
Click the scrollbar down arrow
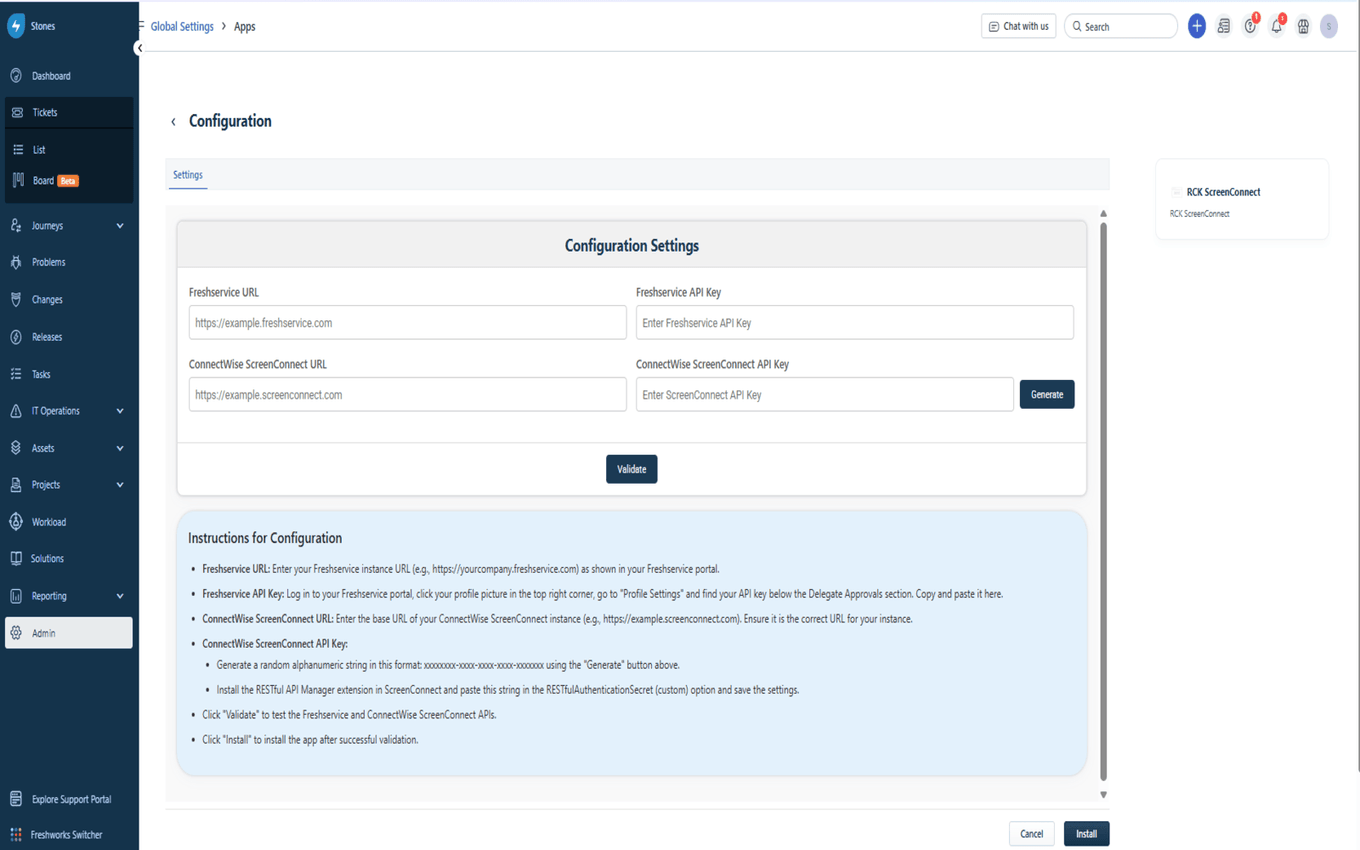point(1104,795)
